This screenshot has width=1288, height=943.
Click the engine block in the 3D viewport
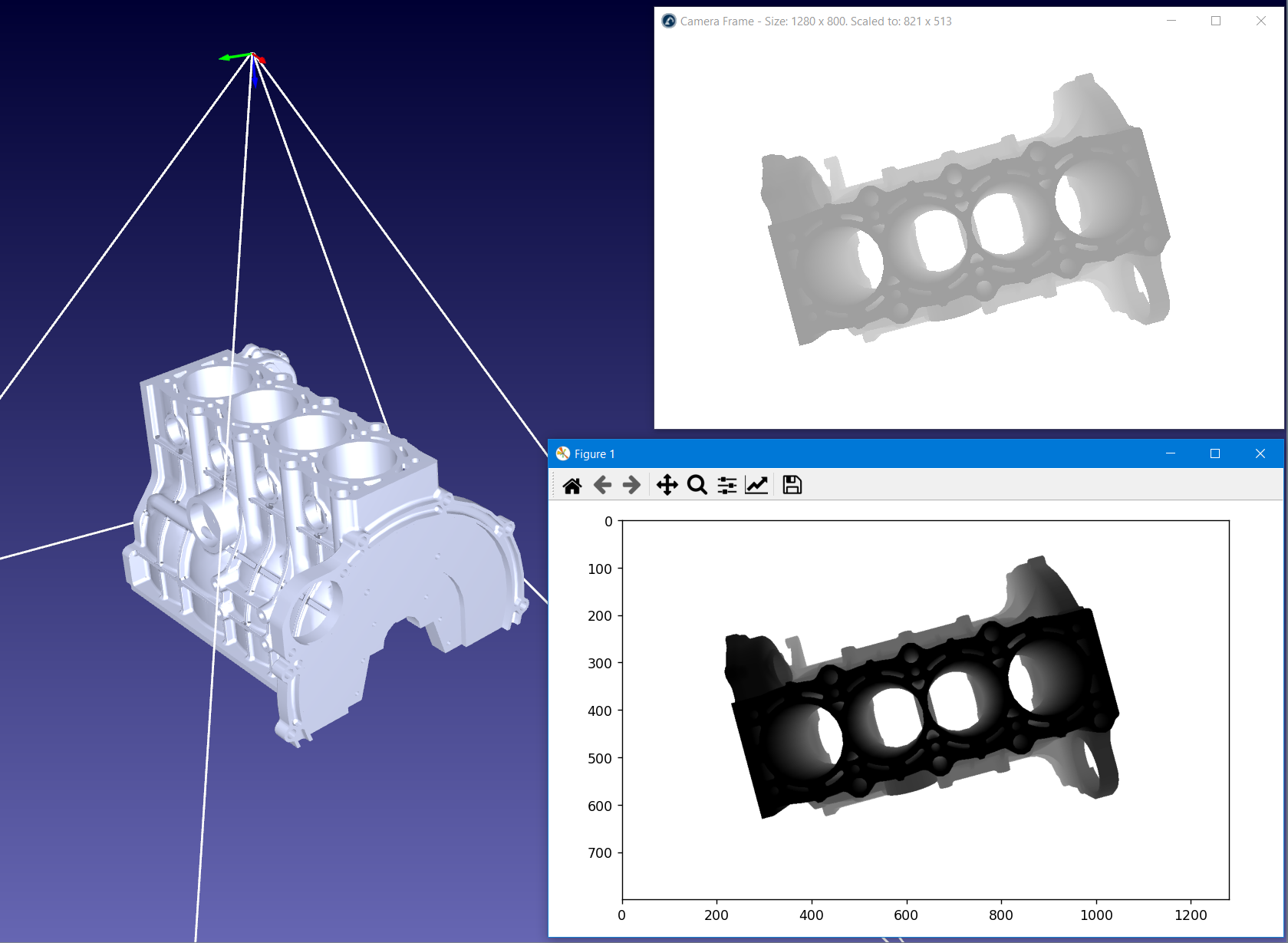click(322, 537)
